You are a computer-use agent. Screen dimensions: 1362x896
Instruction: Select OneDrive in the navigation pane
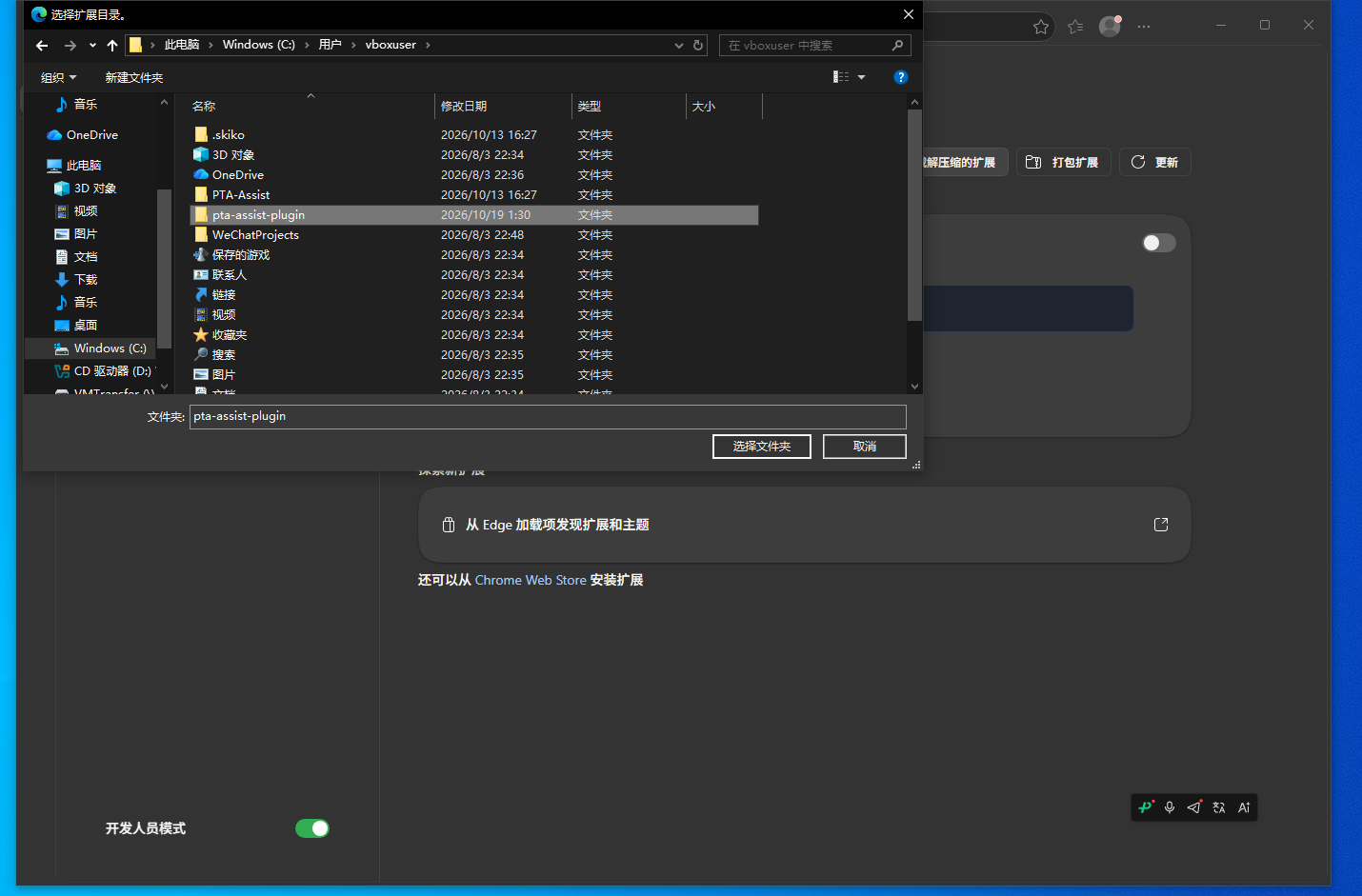coord(92,135)
